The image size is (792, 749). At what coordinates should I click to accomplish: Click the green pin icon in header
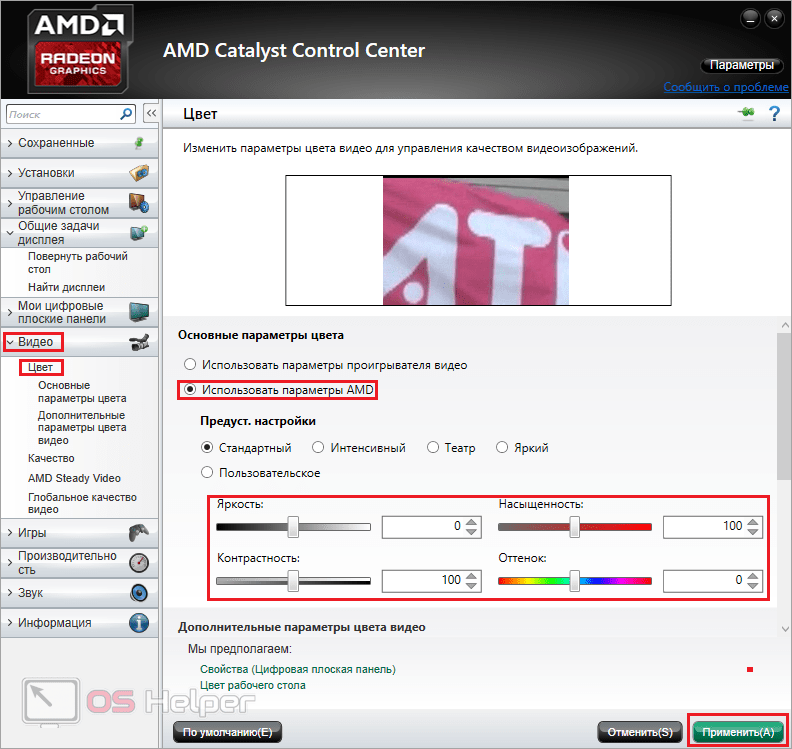tap(746, 113)
